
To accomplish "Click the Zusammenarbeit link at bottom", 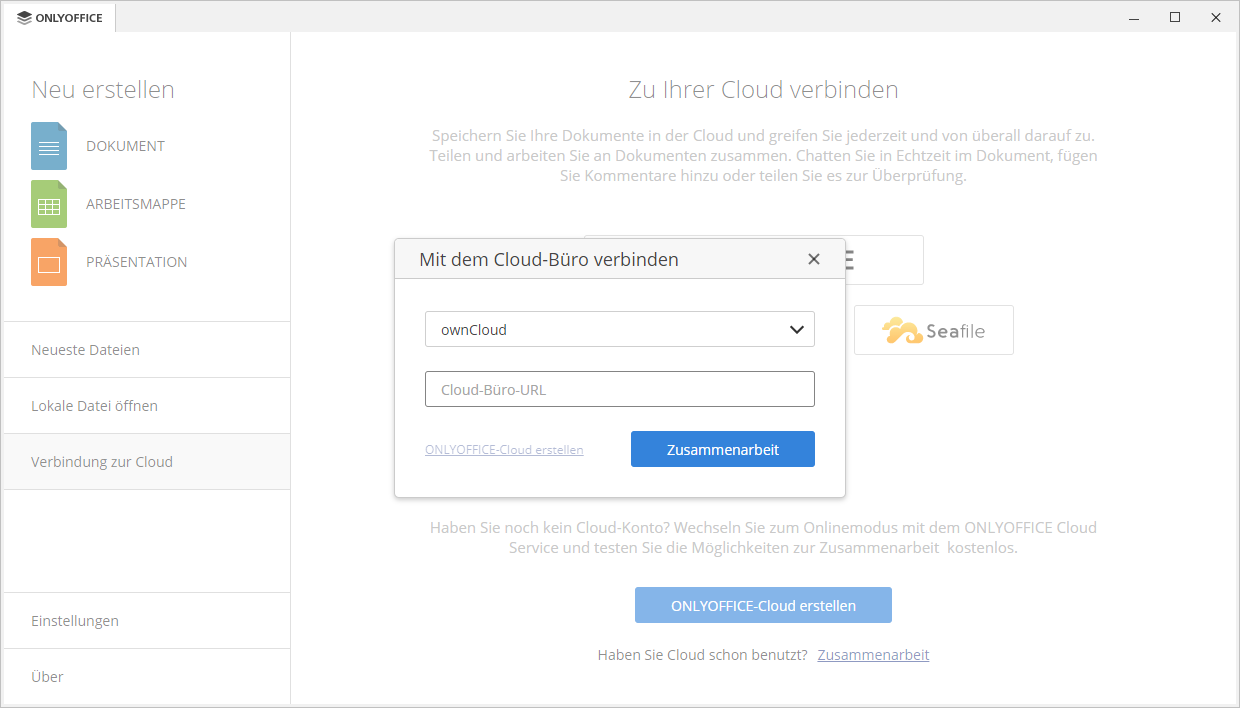I will pyautogui.click(x=873, y=655).
